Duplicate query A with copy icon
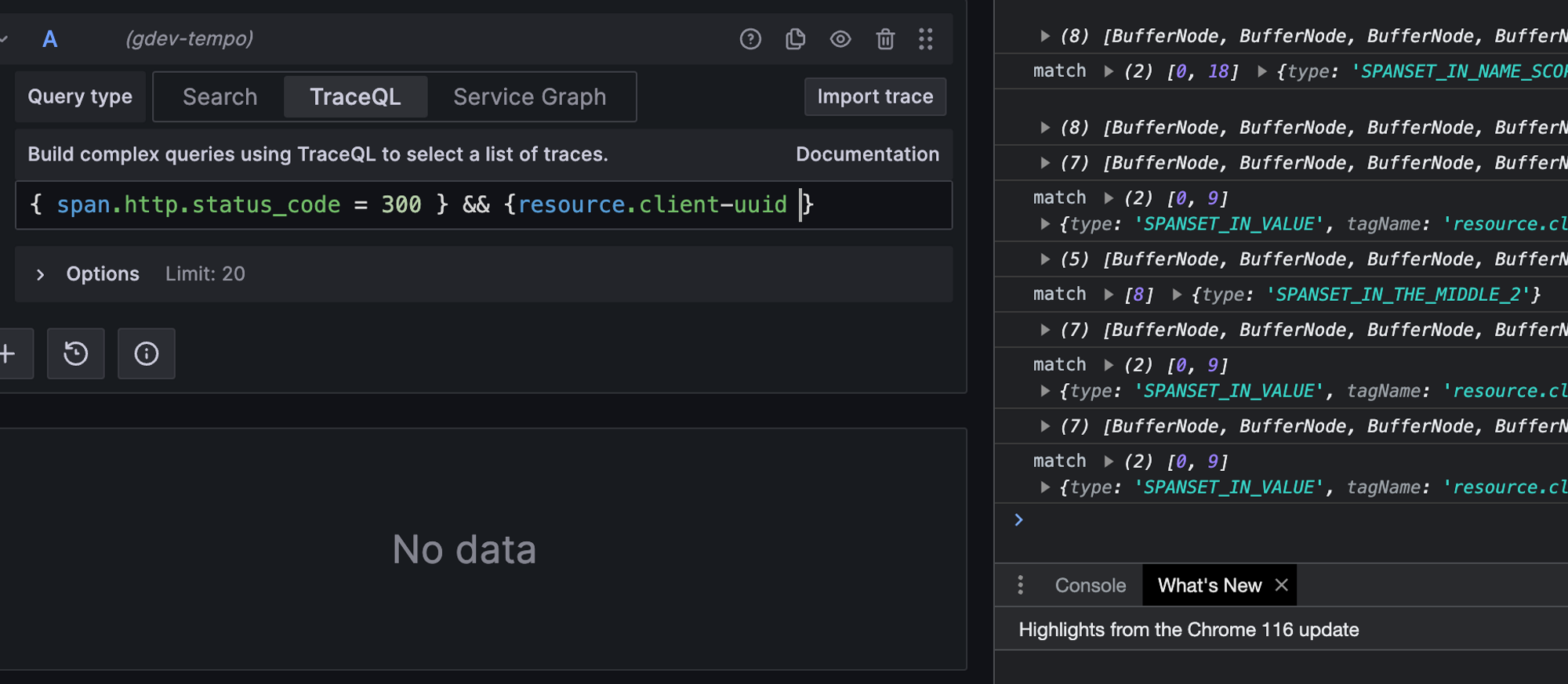 [795, 39]
